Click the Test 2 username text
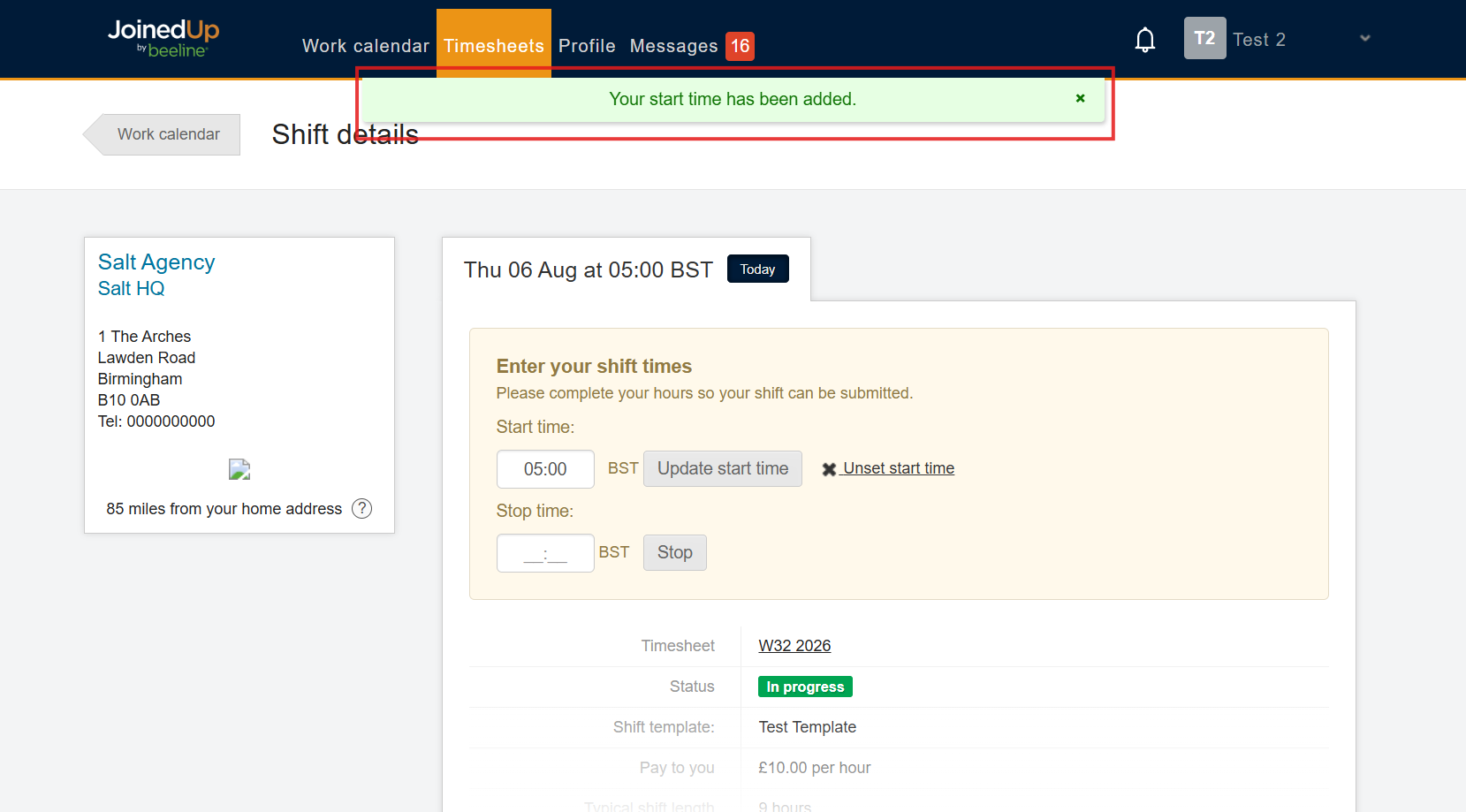Screen dimensions: 1466x812 click(1259, 39)
